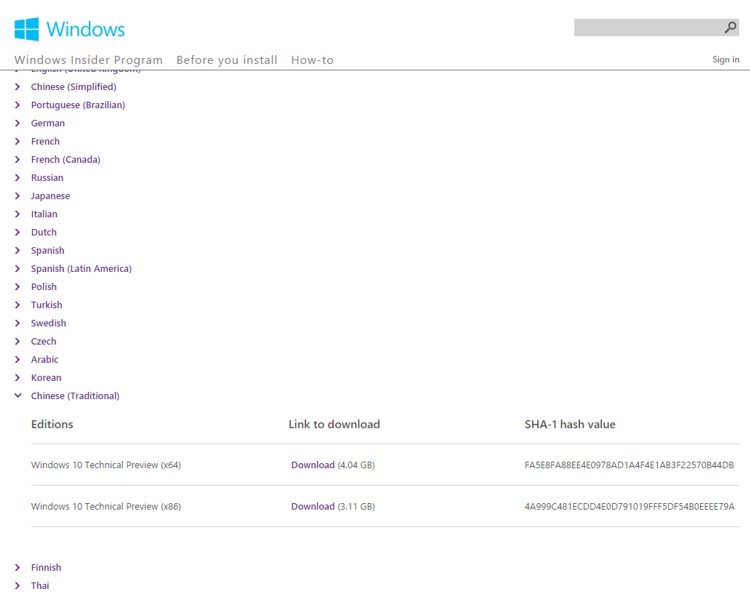
Task: Select the Portuguese (Brazilian) language link
Action: [x=78, y=105]
